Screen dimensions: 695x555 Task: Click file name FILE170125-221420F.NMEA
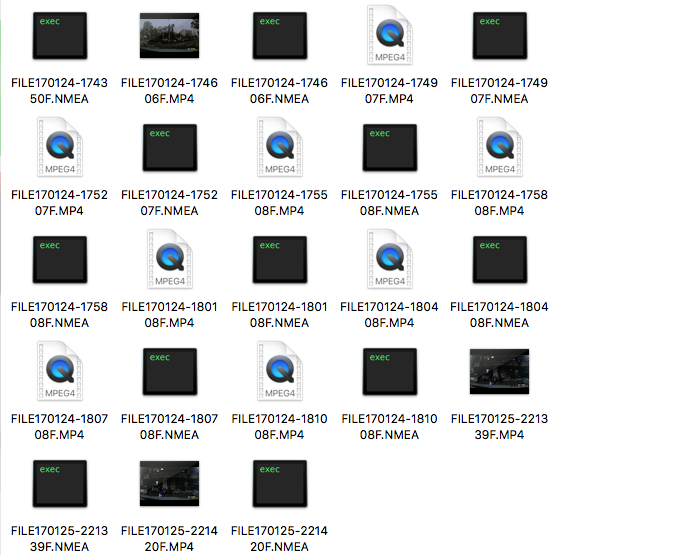click(x=279, y=539)
